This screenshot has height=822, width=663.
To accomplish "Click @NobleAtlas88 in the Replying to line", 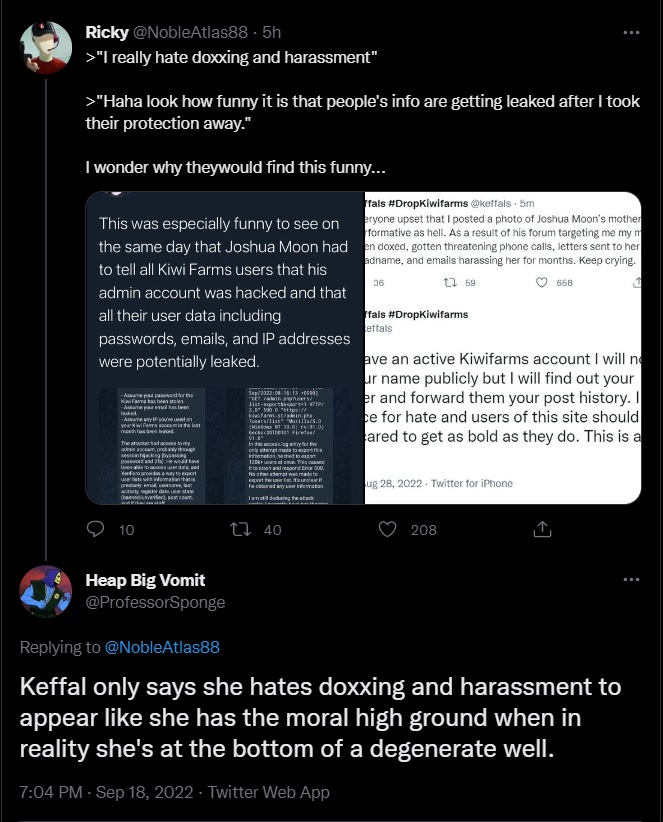I will pyautogui.click(x=162, y=647).
